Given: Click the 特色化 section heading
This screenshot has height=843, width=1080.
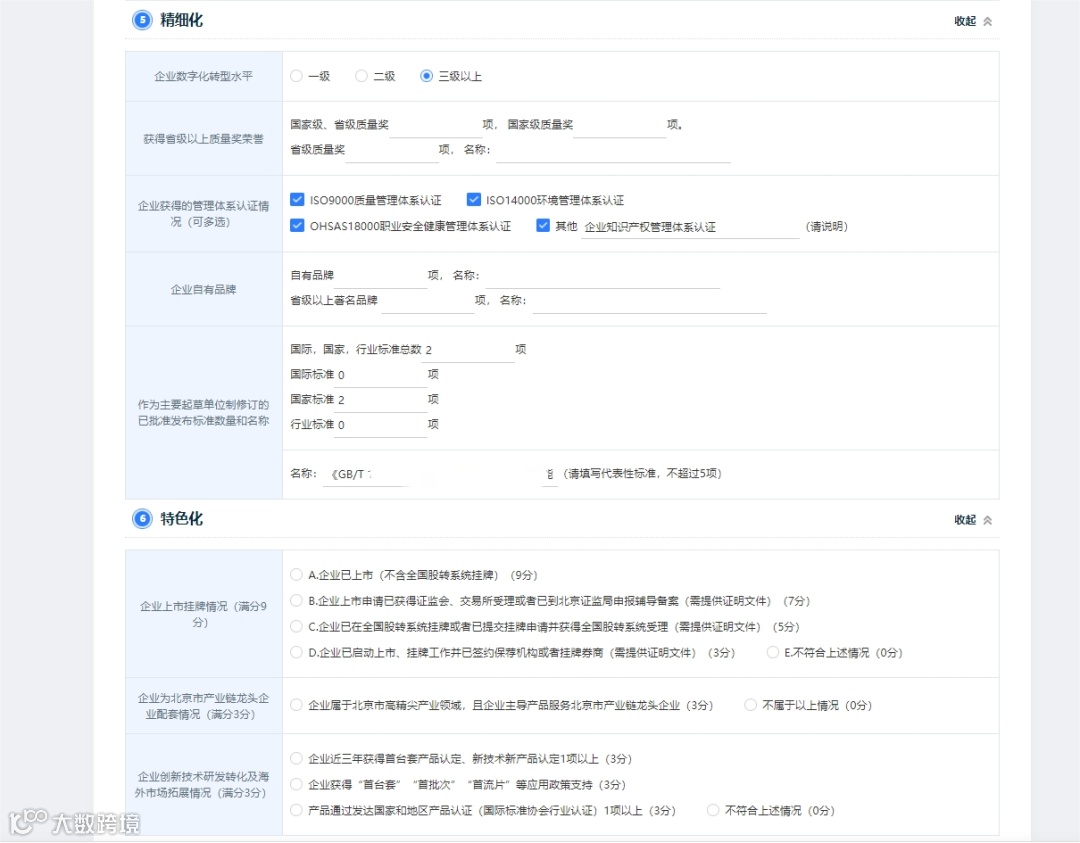Looking at the screenshot, I should [181, 519].
